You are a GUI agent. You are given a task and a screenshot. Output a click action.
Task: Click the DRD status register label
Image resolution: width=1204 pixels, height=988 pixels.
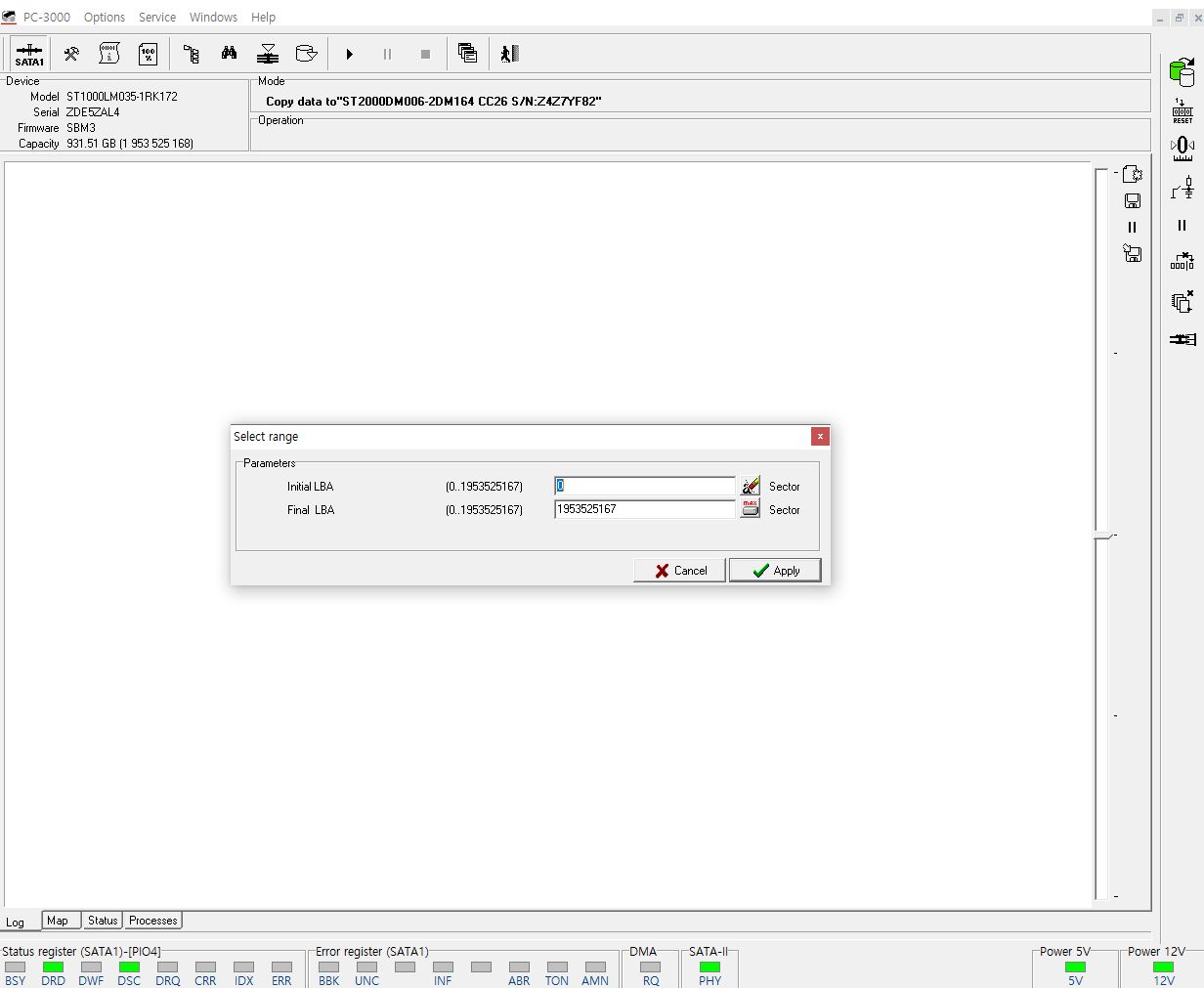pyautogui.click(x=53, y=980)
